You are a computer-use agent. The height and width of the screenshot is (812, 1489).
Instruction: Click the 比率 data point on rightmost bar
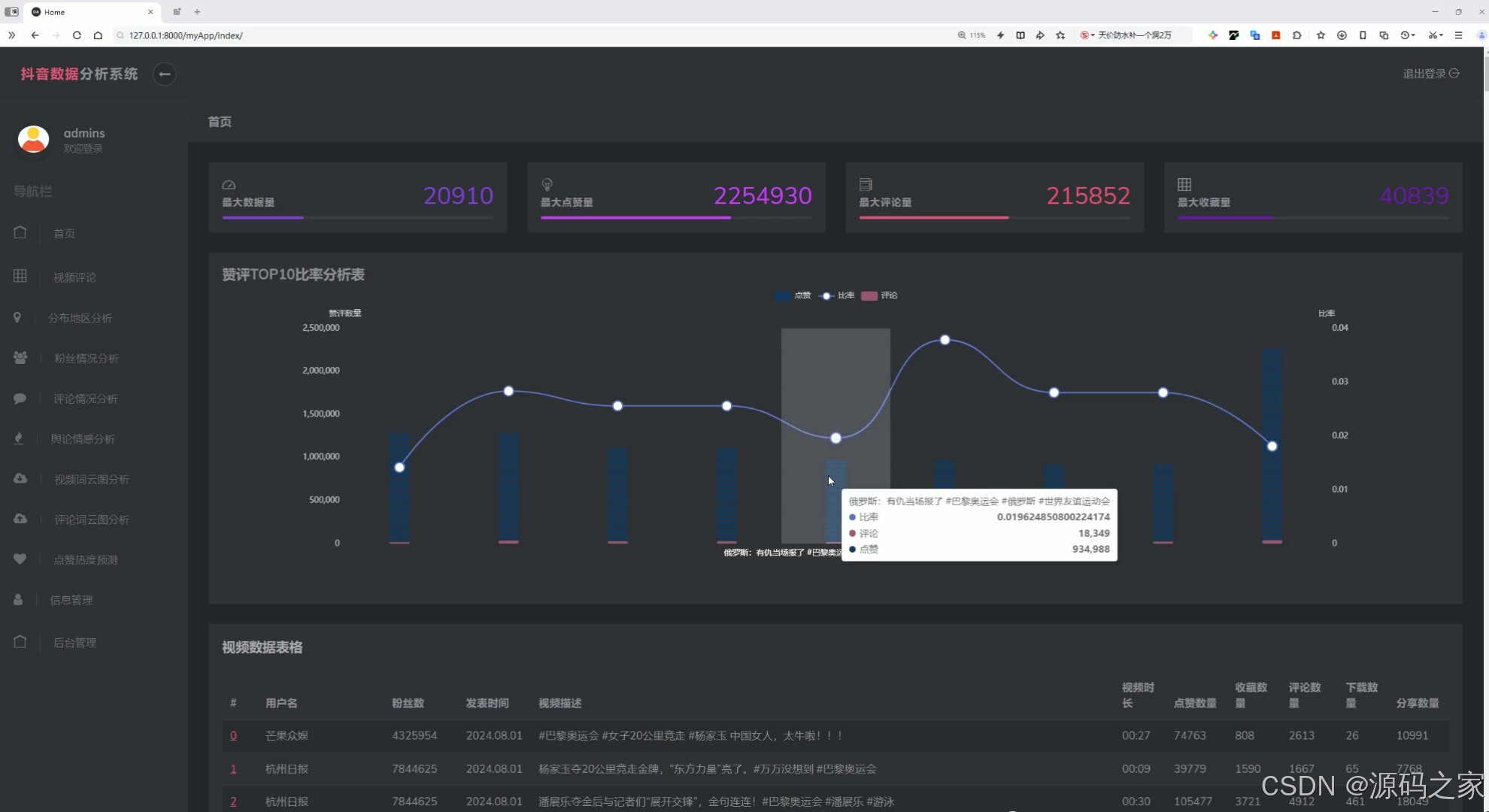(x=1272, y=447)
